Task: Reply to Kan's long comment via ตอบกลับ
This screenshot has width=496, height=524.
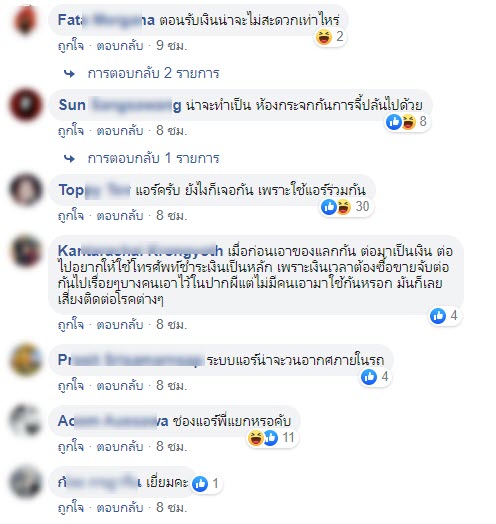Action: (120, 324)
